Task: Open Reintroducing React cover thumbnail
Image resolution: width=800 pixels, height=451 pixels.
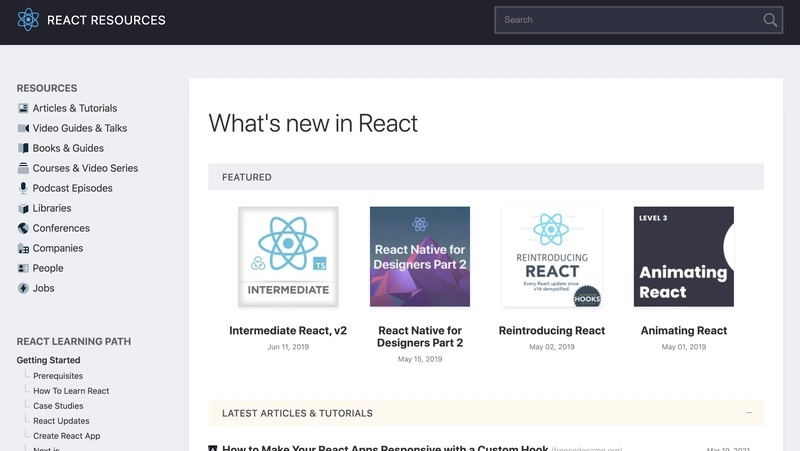Action: pos(552,257)
